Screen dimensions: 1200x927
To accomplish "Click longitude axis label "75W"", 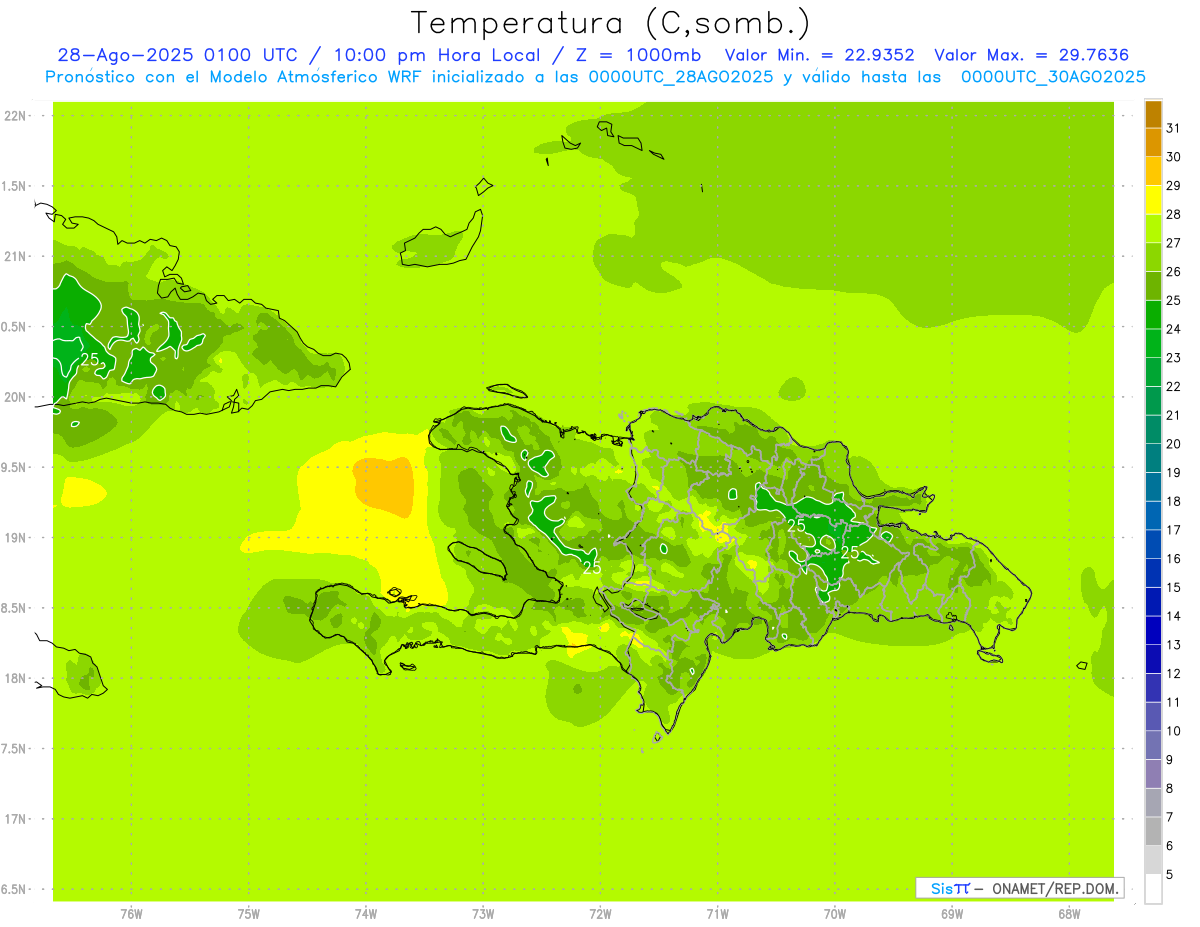I will tap(249, 914).
